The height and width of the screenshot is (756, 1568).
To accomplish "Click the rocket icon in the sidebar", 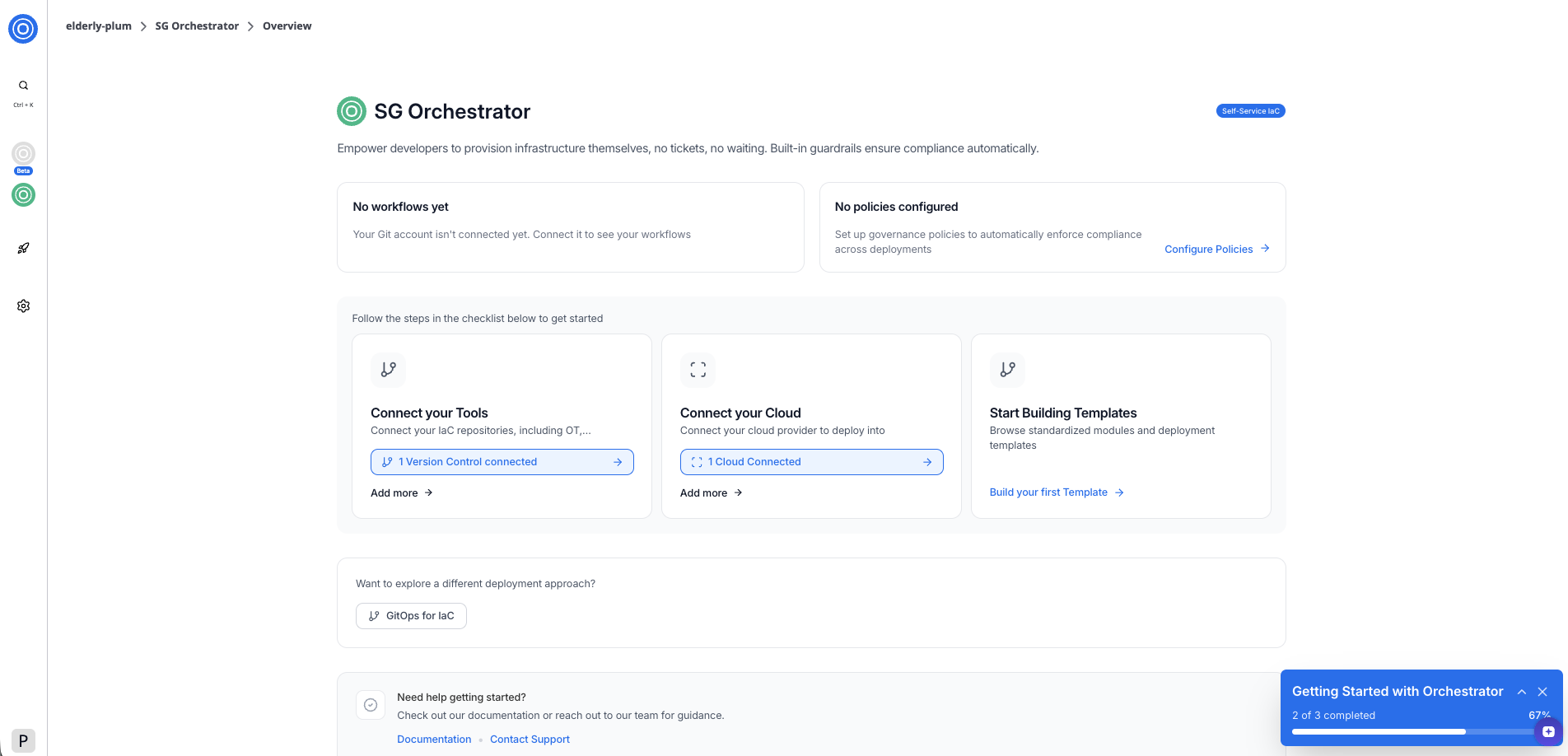I will 23,248.
